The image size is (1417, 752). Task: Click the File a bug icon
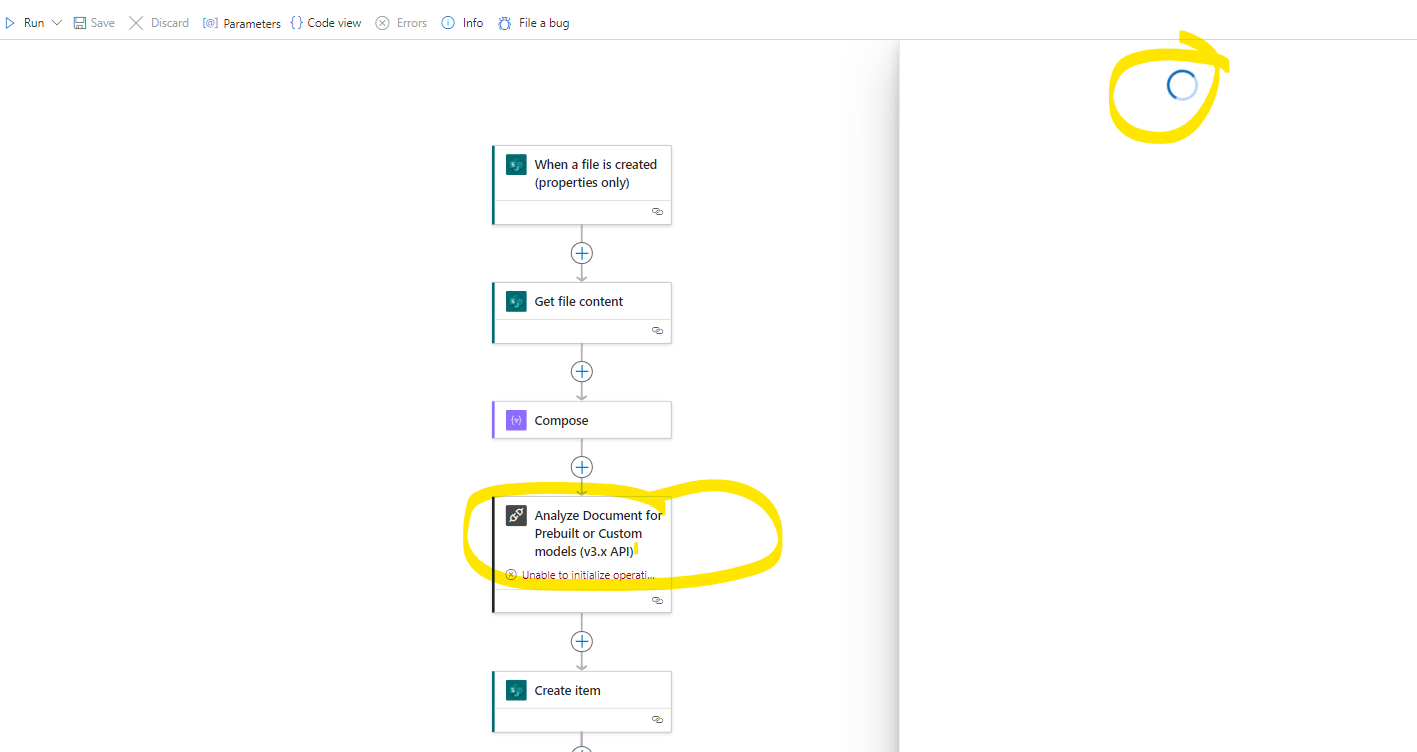pyautogui.click(x=505, y=22)
